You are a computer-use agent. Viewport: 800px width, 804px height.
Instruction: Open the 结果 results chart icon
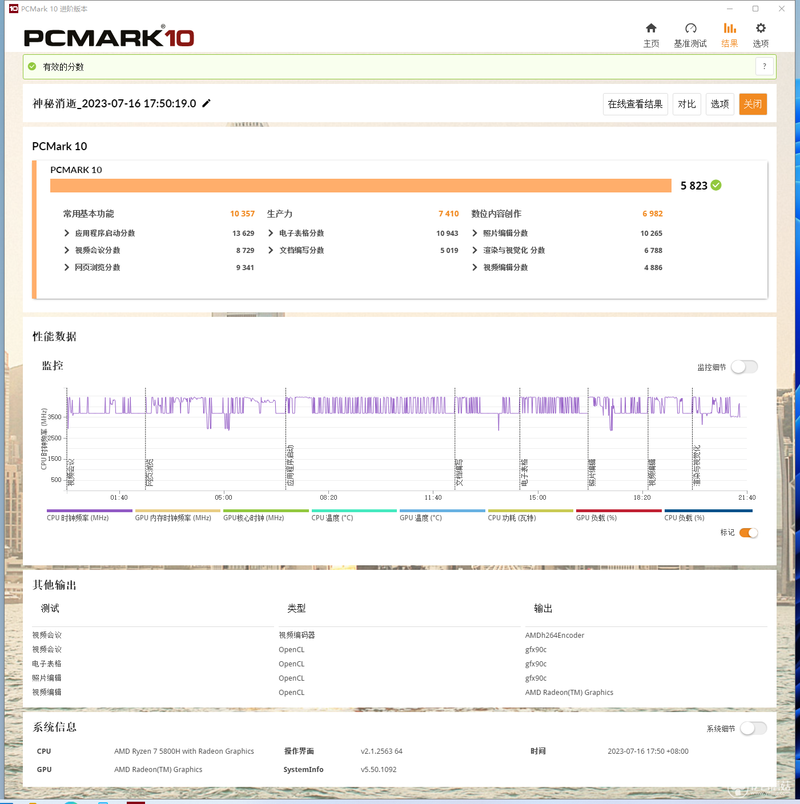point(729,28)
